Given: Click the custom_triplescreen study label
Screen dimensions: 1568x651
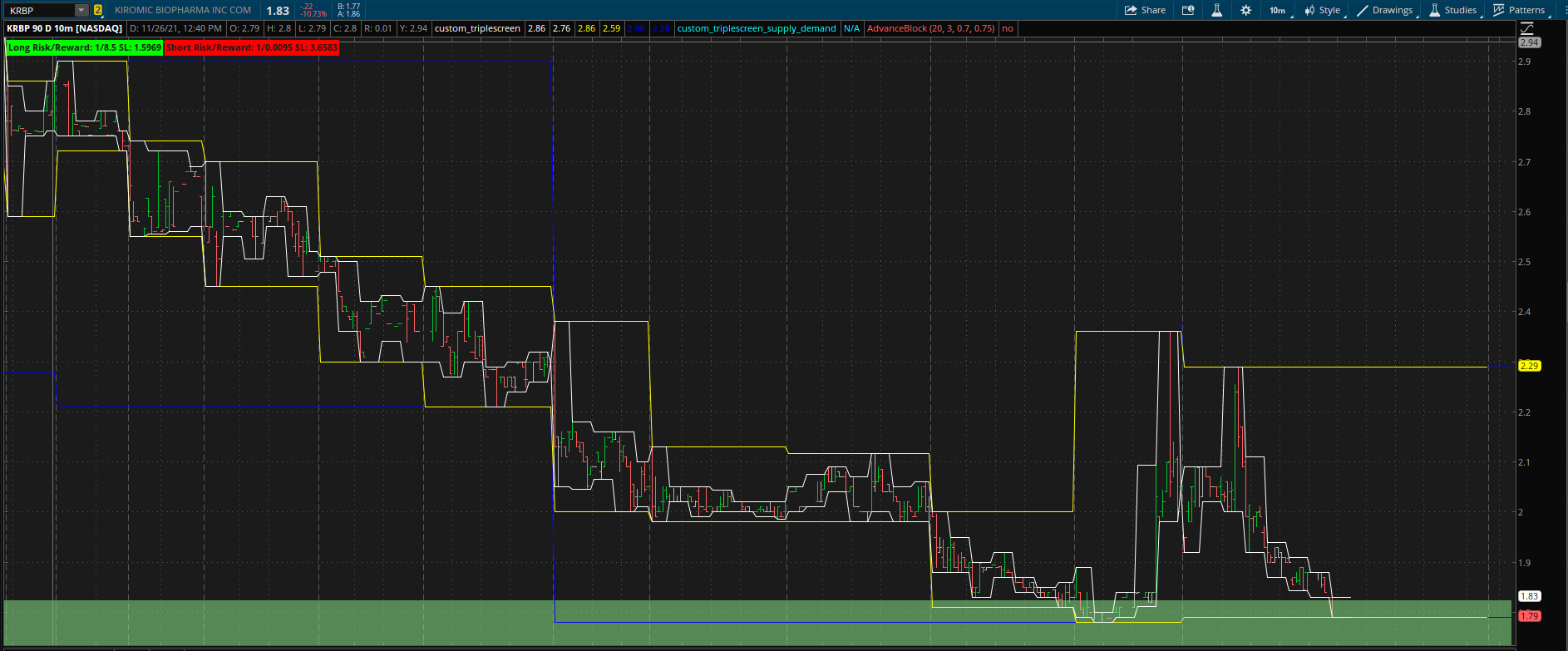Looking at the screenshot, I should 477,28.
